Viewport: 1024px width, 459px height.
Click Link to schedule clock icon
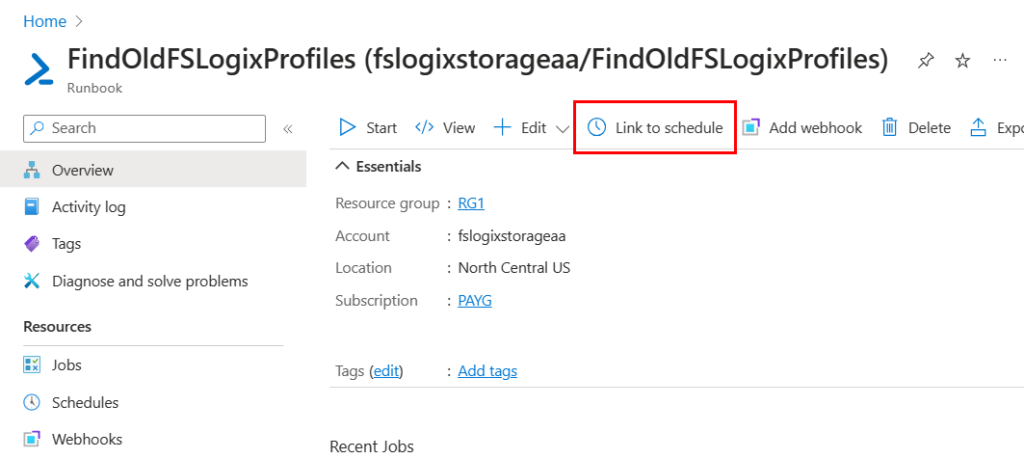(597, 128)
